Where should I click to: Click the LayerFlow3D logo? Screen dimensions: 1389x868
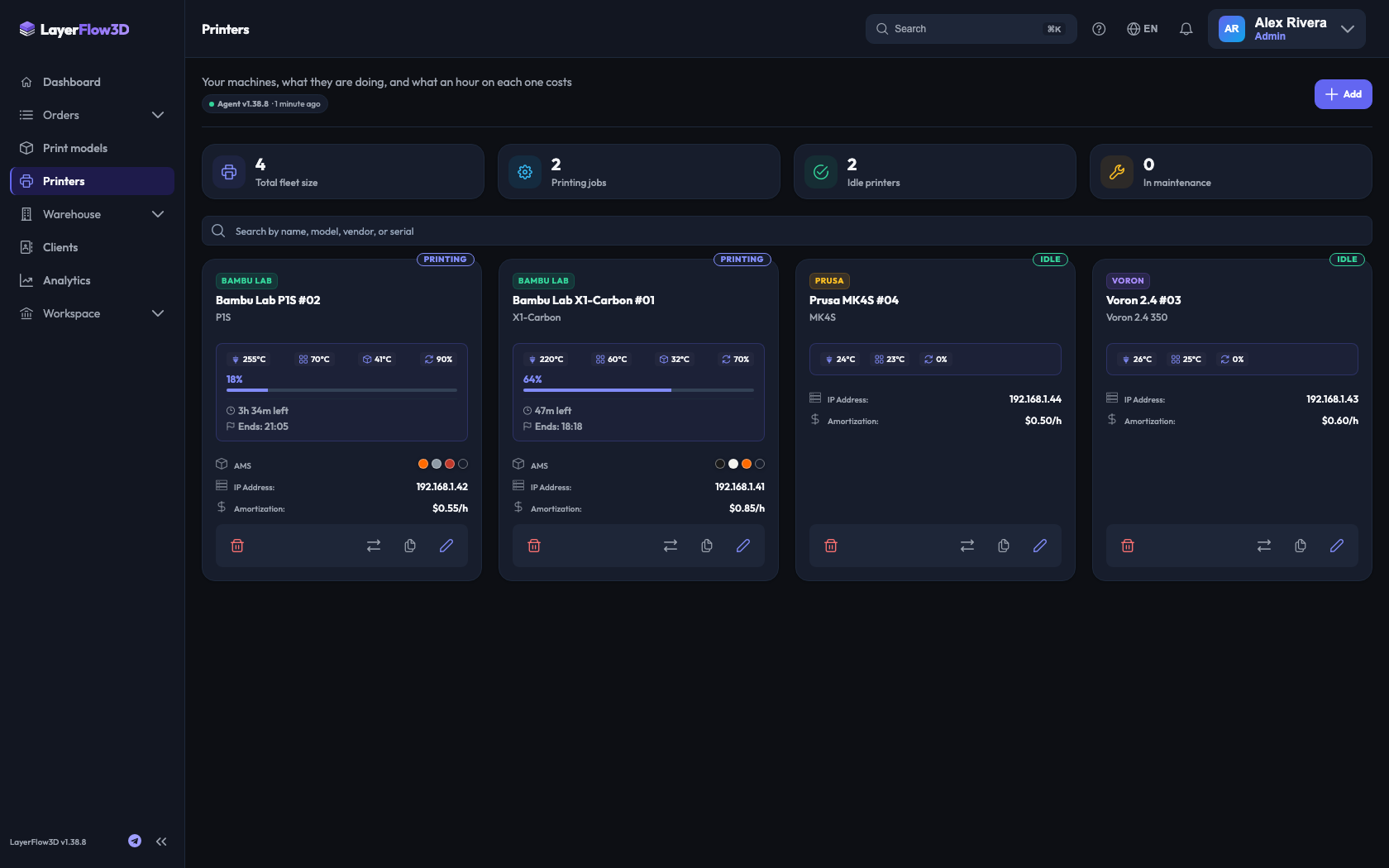tap(74, 30)
